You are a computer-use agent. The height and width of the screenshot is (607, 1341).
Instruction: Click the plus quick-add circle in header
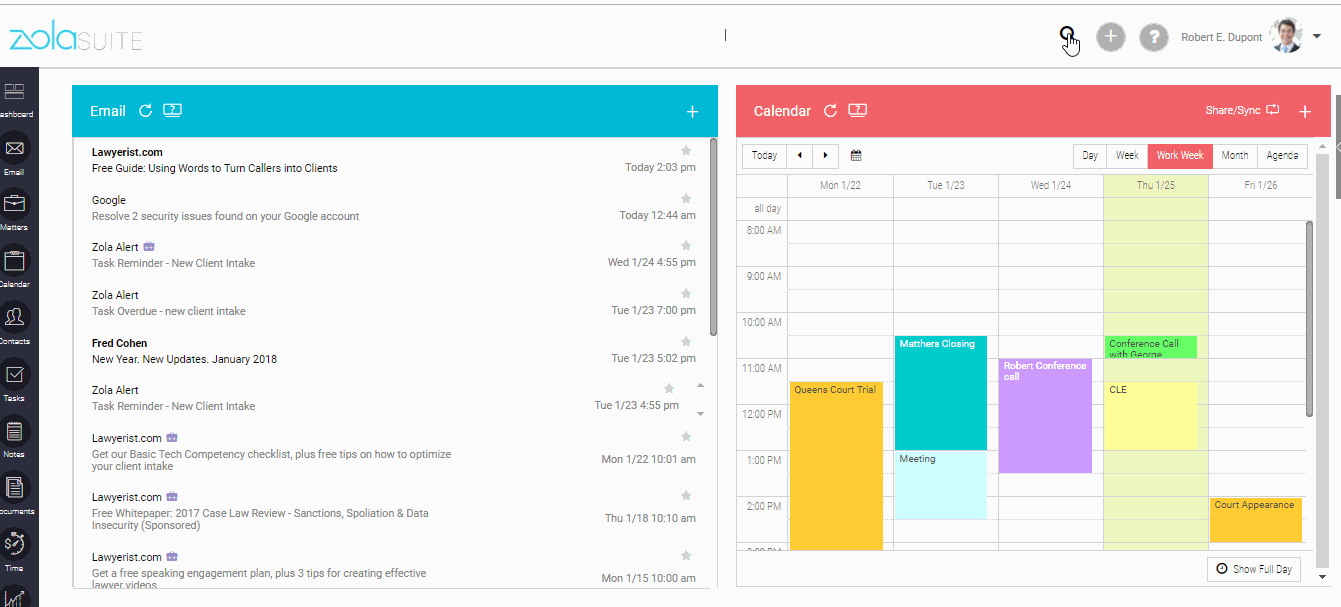click(1111, 37)
